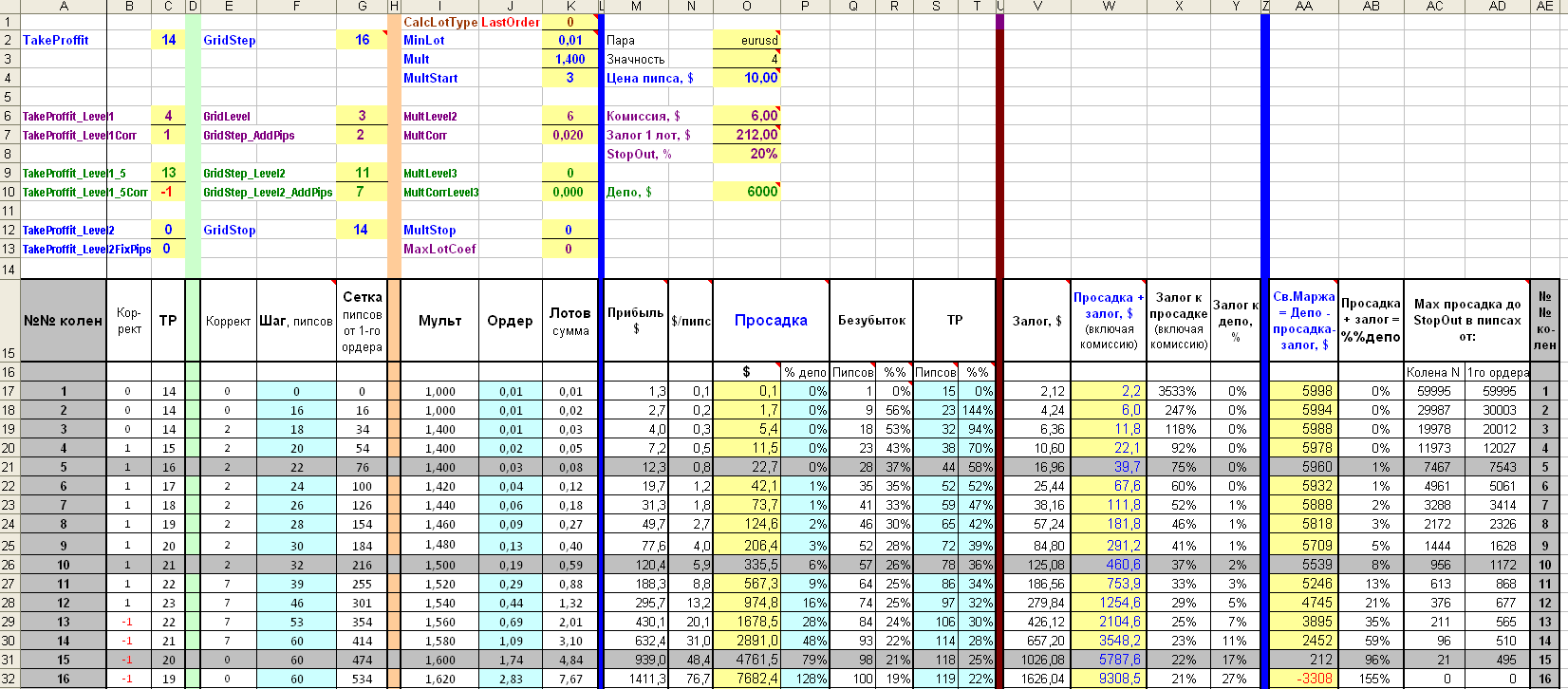Click the GridLevel value 3
The height and width of the screenshot is (689, 1568).
click(x=362, y=116)
